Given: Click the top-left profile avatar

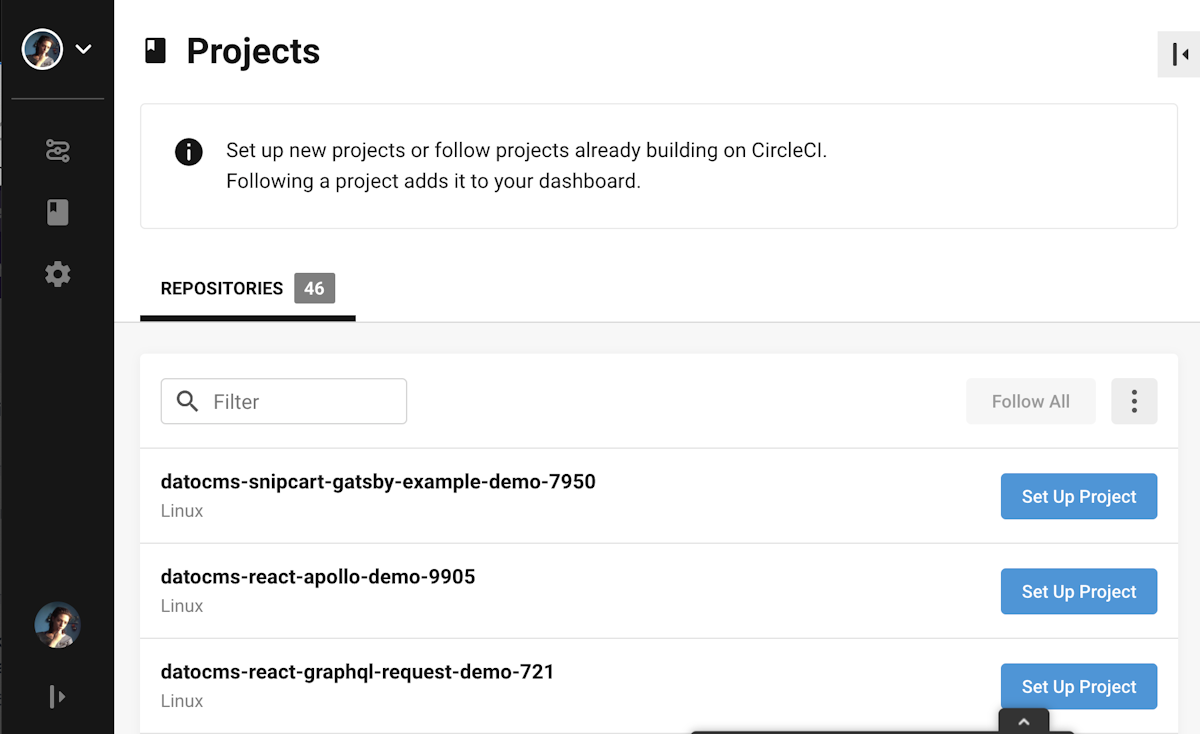Looking at the screenshot, I should [x=41, y=48].
